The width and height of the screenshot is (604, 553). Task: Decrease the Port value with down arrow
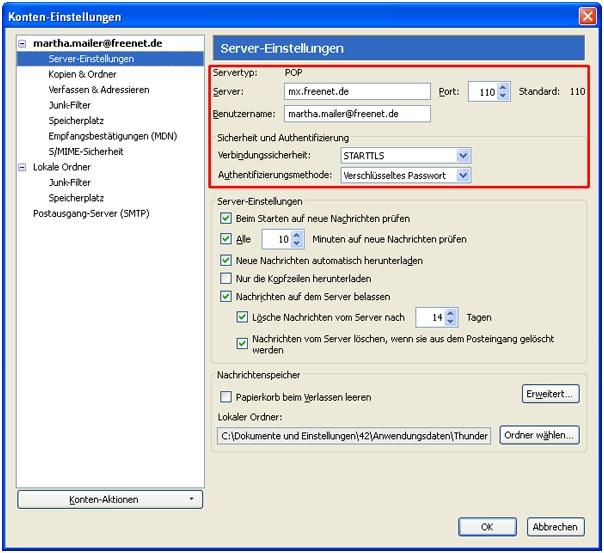click(503, 96)
